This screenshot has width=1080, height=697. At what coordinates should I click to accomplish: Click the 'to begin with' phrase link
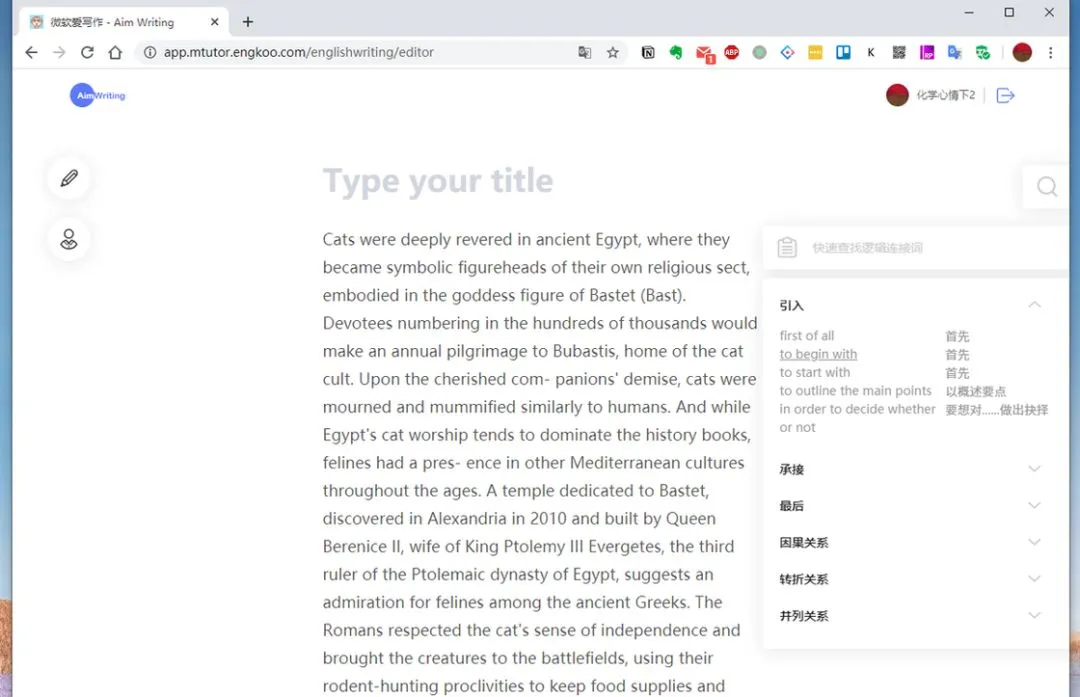tap(818, 354)
